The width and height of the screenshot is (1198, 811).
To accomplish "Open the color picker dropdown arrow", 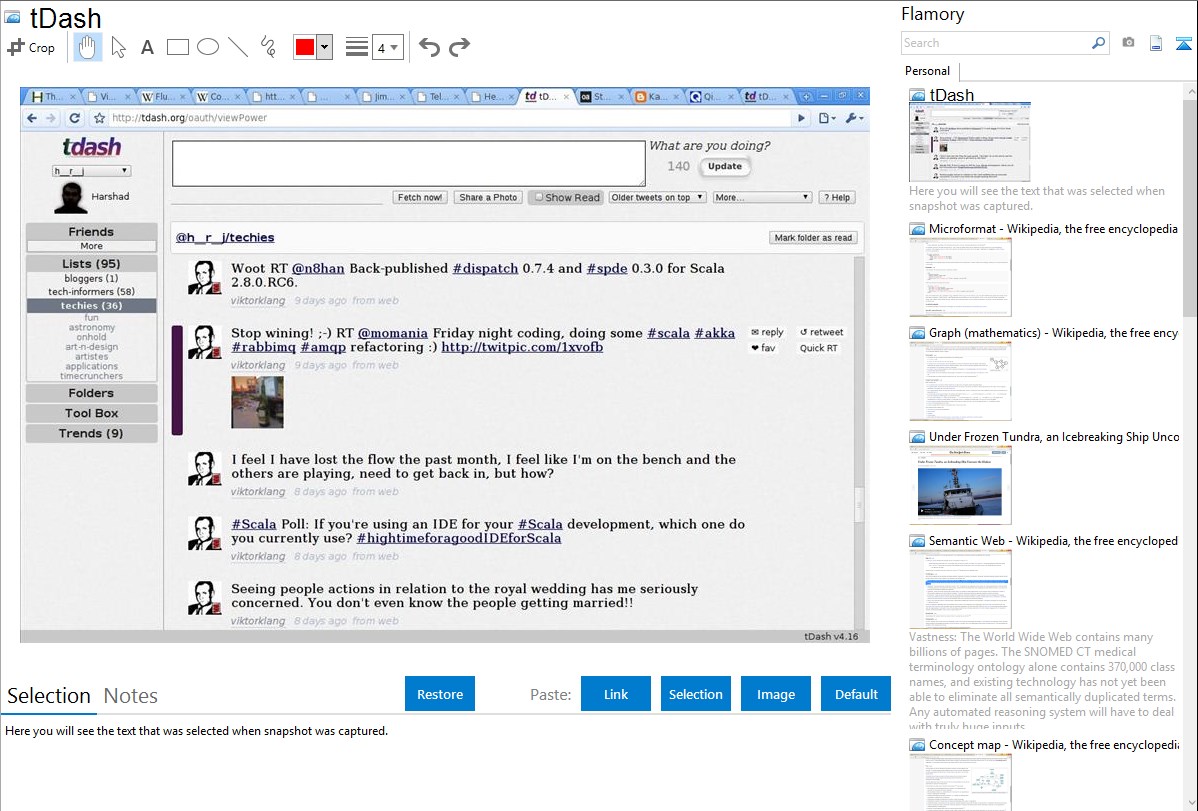I will pos(323,47).
